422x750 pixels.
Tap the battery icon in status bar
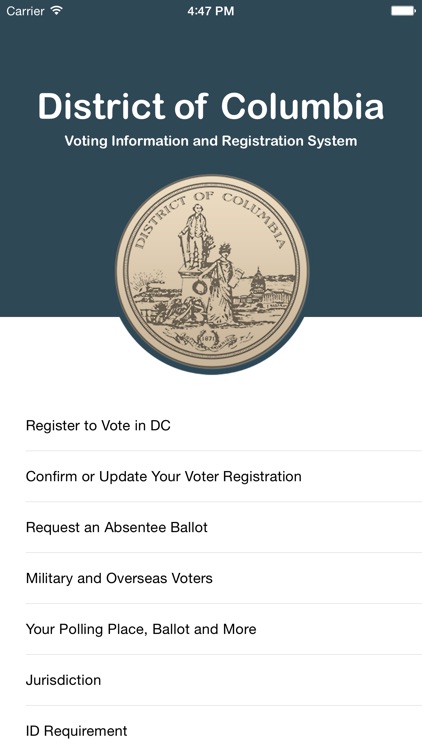[x=403, y=11]
